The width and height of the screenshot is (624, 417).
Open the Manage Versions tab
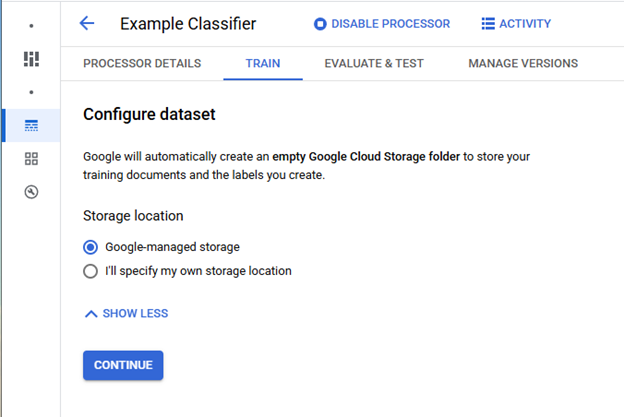tap(523, 64)
